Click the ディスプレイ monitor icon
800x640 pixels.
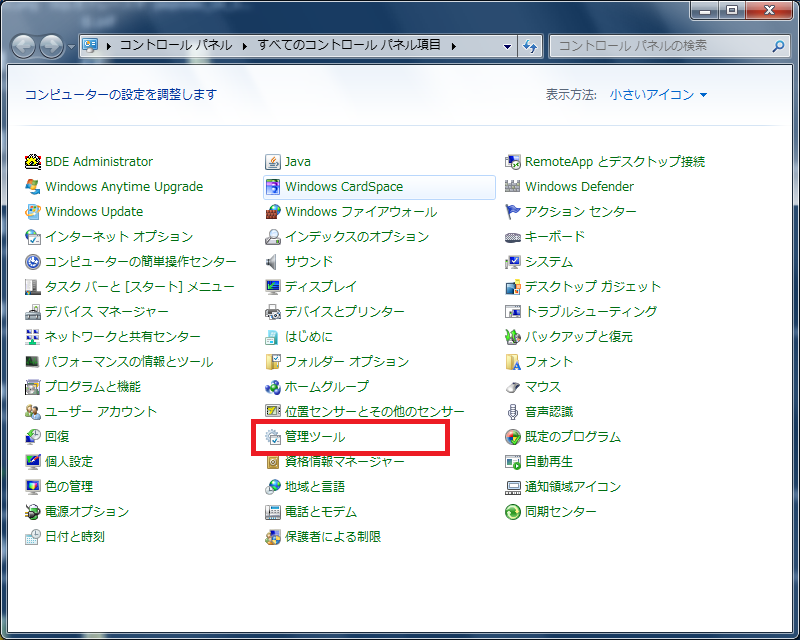click(x=273, y=287)
